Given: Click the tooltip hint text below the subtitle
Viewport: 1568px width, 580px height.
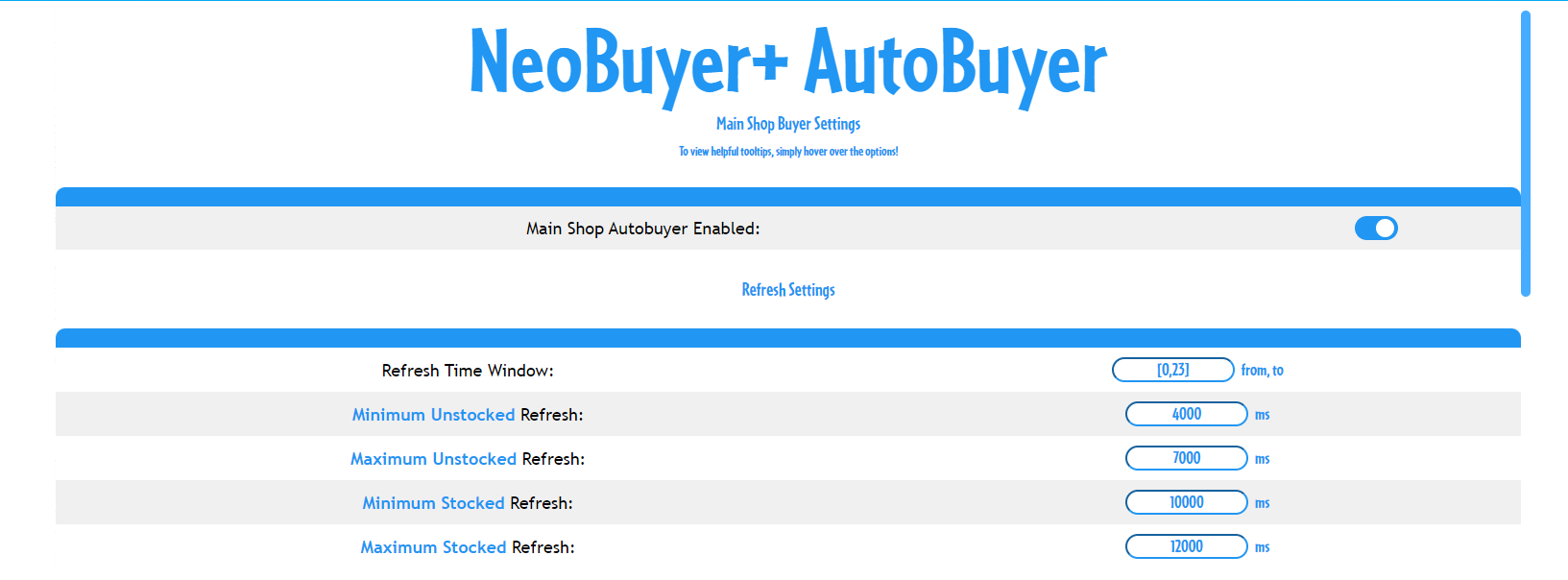Looking at the screenshot, I should [x=787, y=151].
